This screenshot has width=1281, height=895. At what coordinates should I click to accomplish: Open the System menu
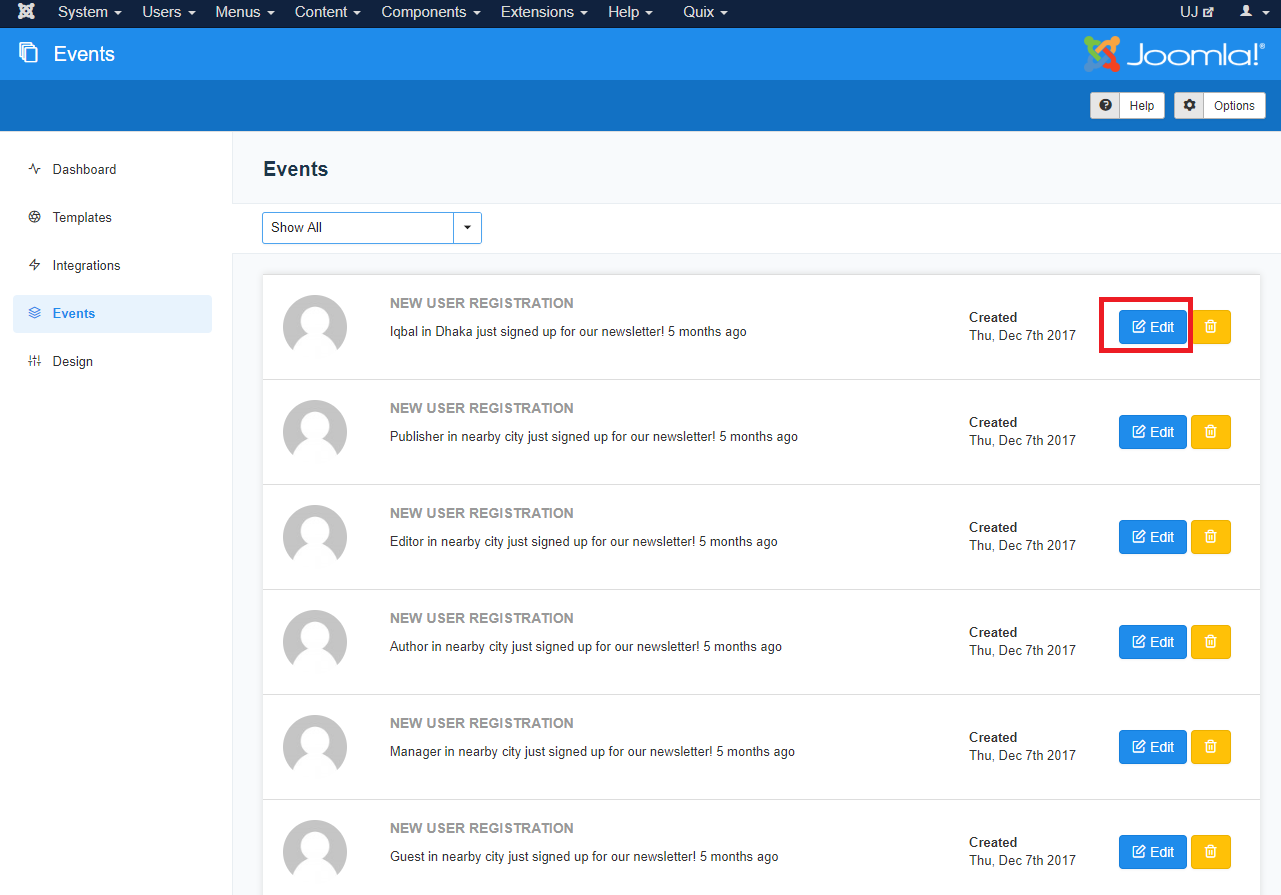coord(90,12)
